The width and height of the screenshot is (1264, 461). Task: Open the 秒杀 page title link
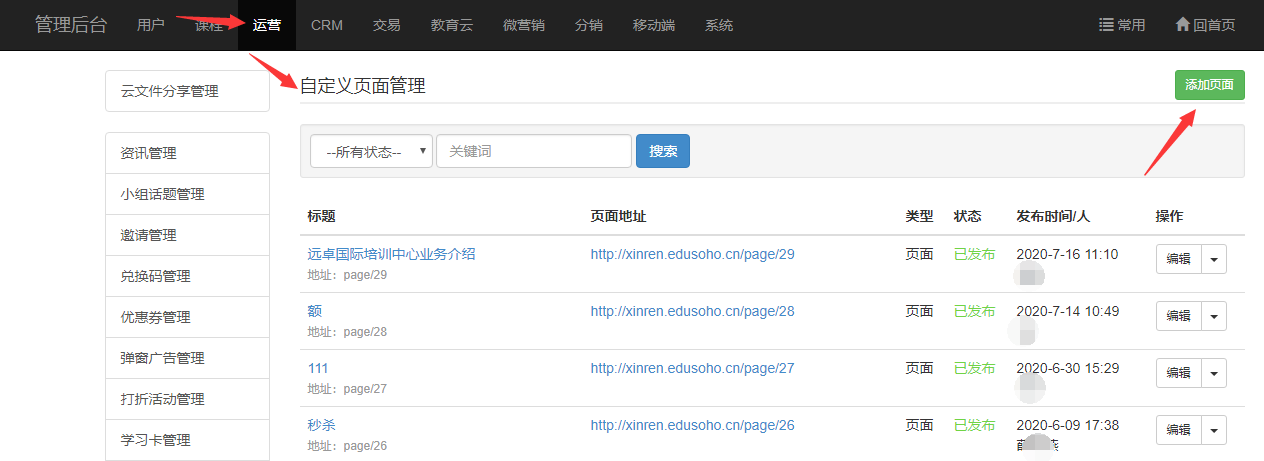(321, 425)
